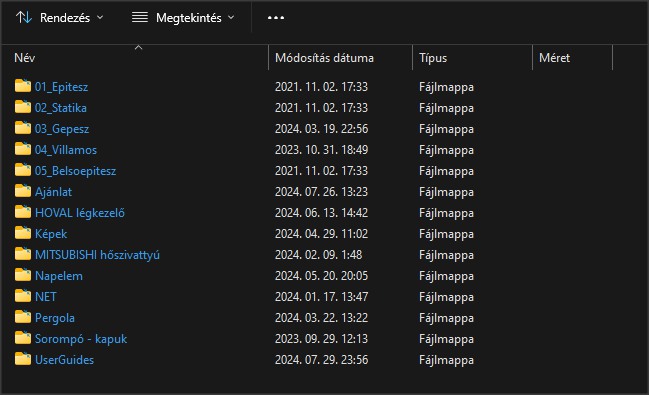
Task: Click date 2024. 07. 29. 23:56 of UserGuides
Action: pos(322,360)
